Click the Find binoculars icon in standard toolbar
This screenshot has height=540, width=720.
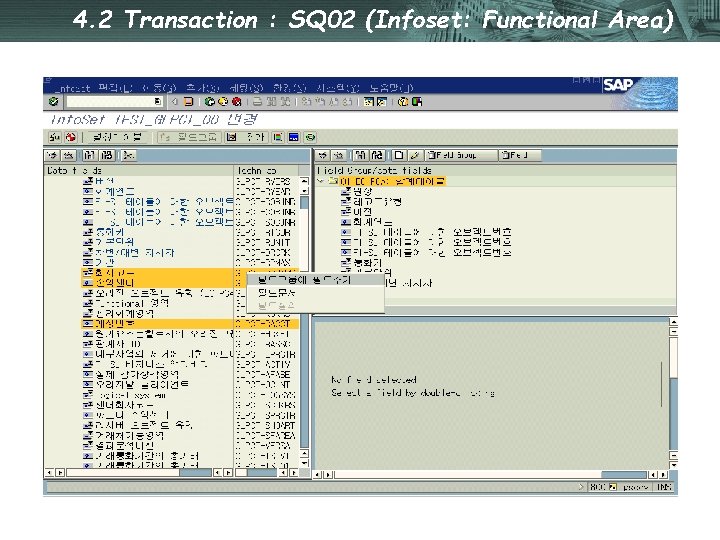272,101
